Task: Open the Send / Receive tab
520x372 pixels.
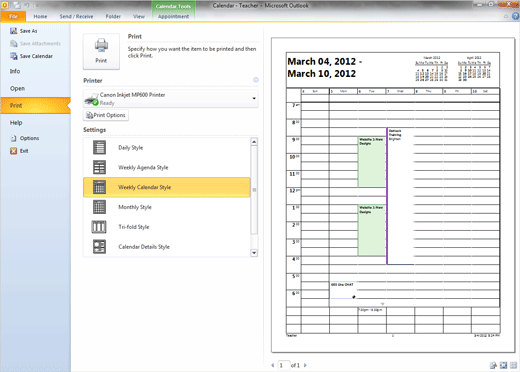Action: coord(76,16)
